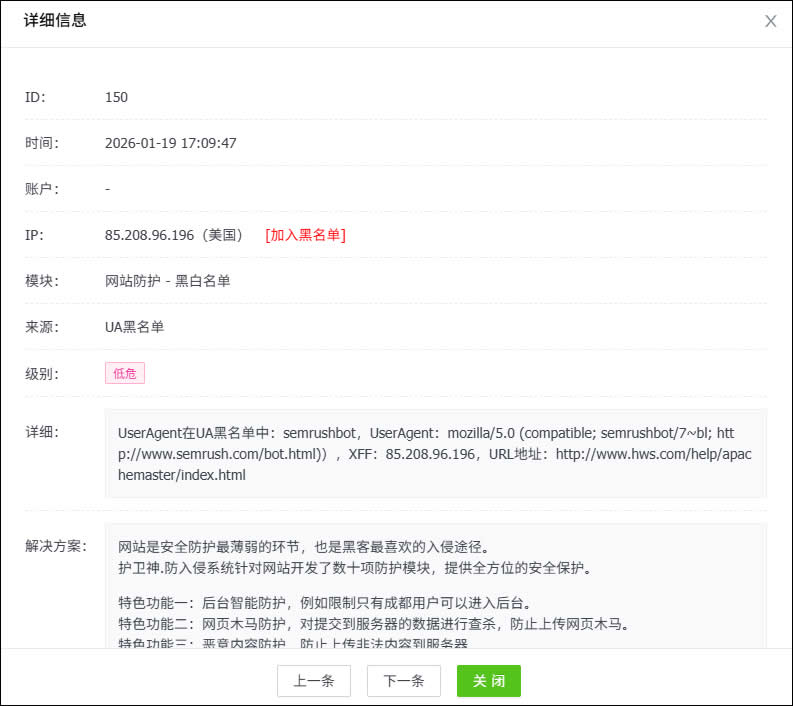Click the 加入黑名单 link next to the IP

(x=305, y=235)
